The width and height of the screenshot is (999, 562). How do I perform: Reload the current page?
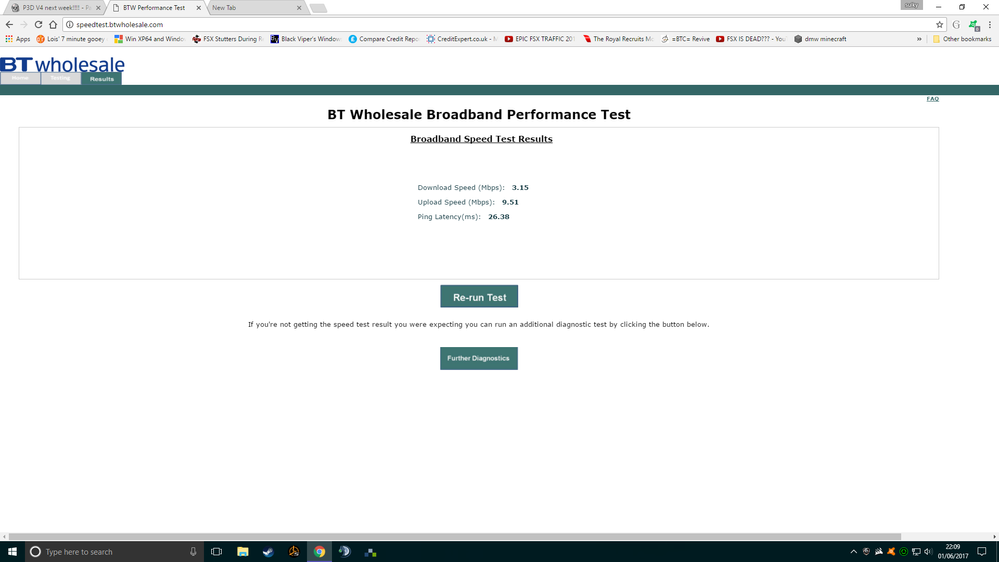(38, 24)
